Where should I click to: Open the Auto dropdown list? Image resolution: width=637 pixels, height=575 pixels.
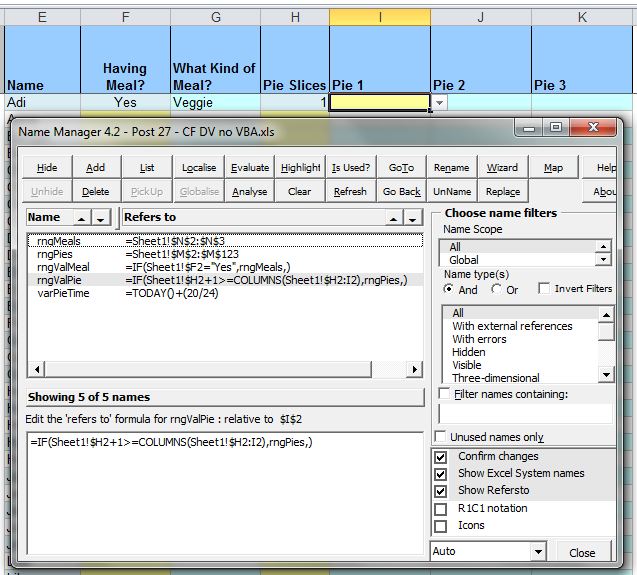[x=538, y=552]
